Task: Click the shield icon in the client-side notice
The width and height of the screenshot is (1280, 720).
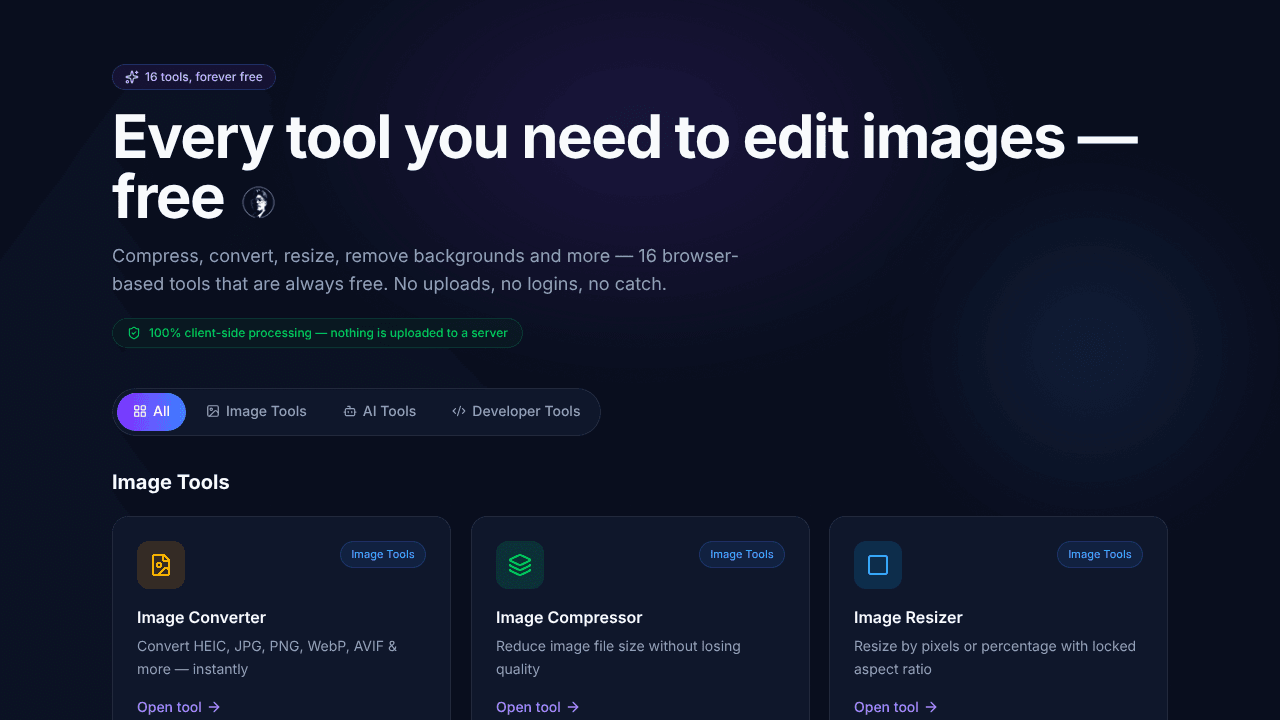Action: [x=134, y=333]
